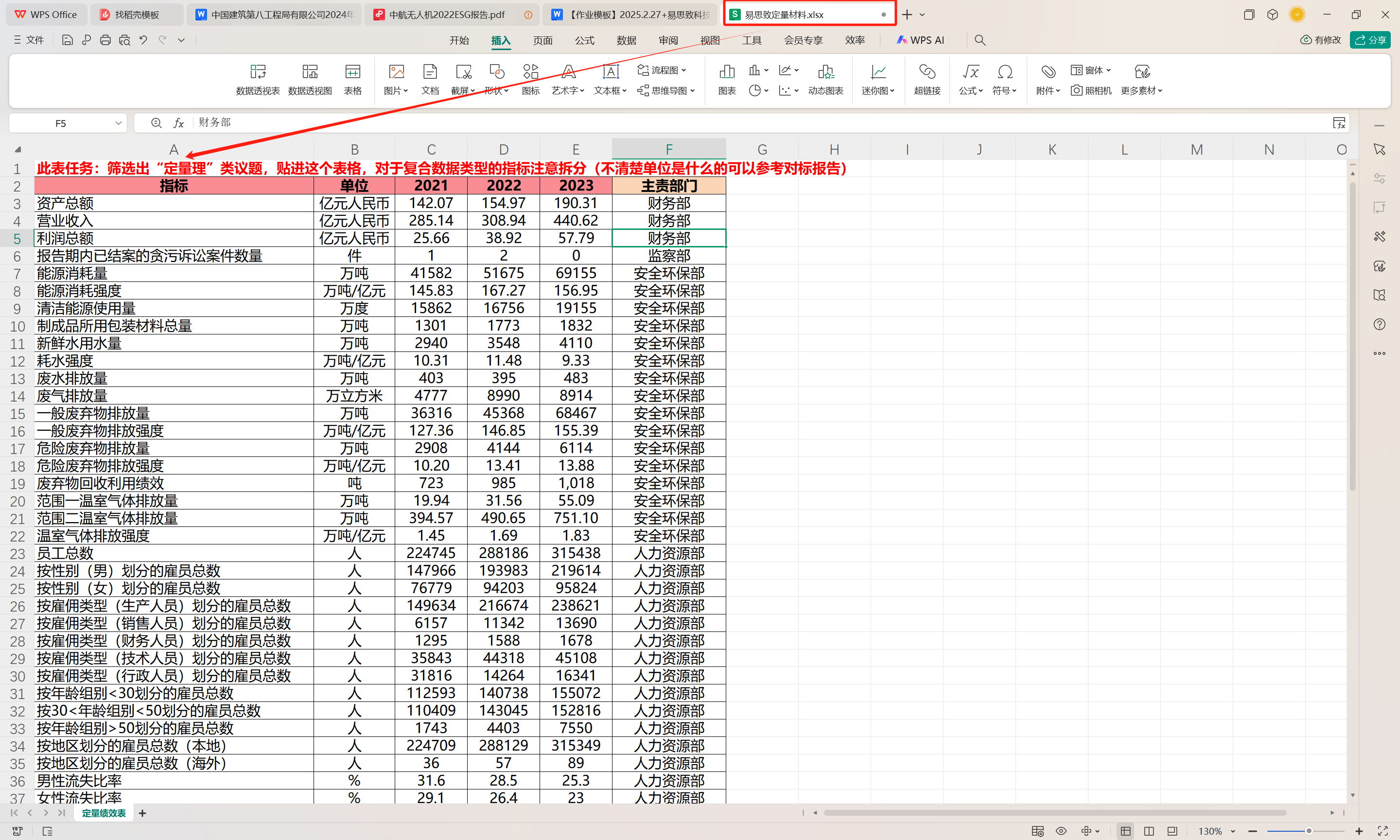Insert a pivot chart (数据透视图)
Viewport: 1400px width, 840px height.
pos(310,79)
